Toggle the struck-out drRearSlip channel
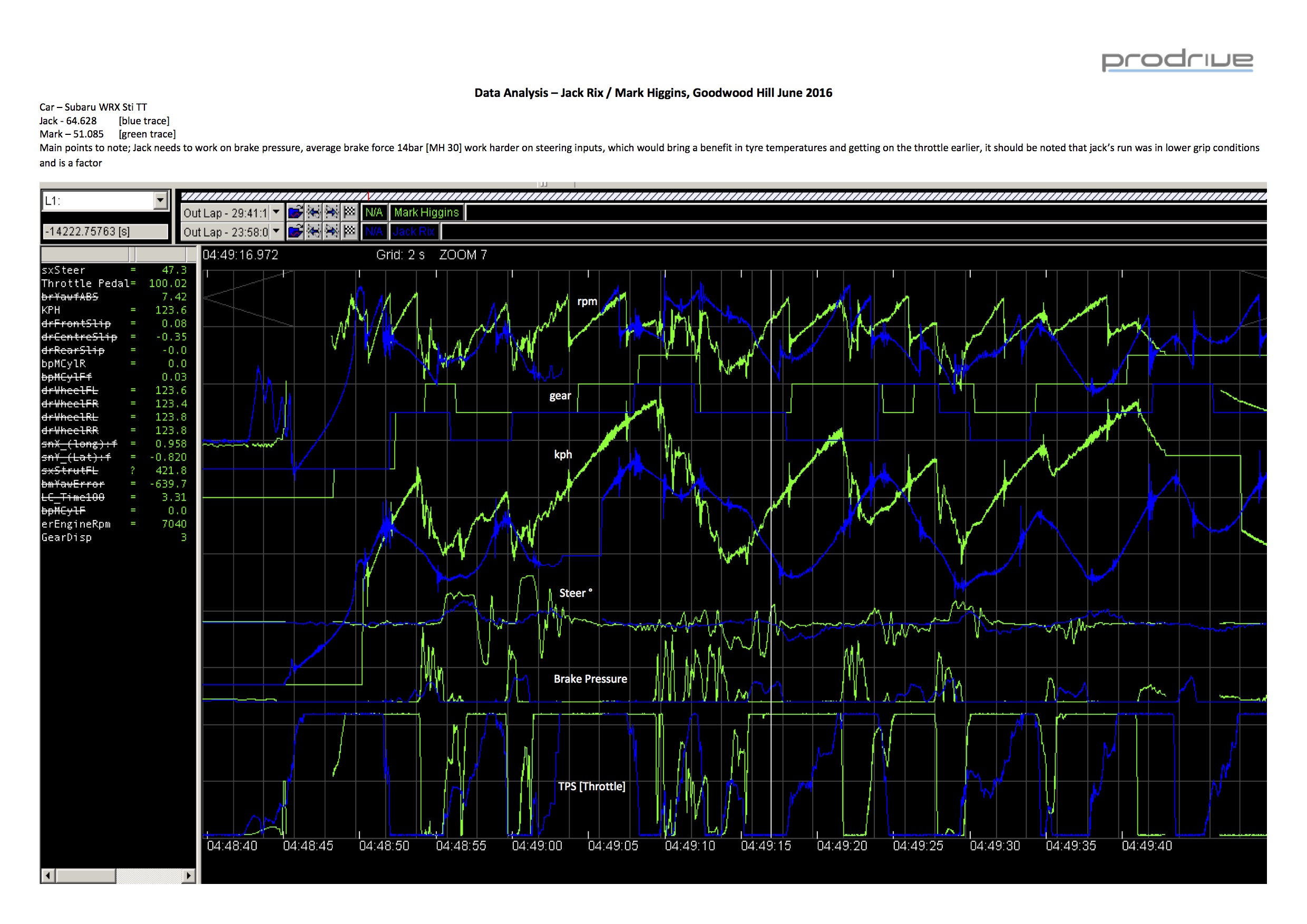Image resolution: width=1307 pixels, height=924 pixels. coord(114,350)
